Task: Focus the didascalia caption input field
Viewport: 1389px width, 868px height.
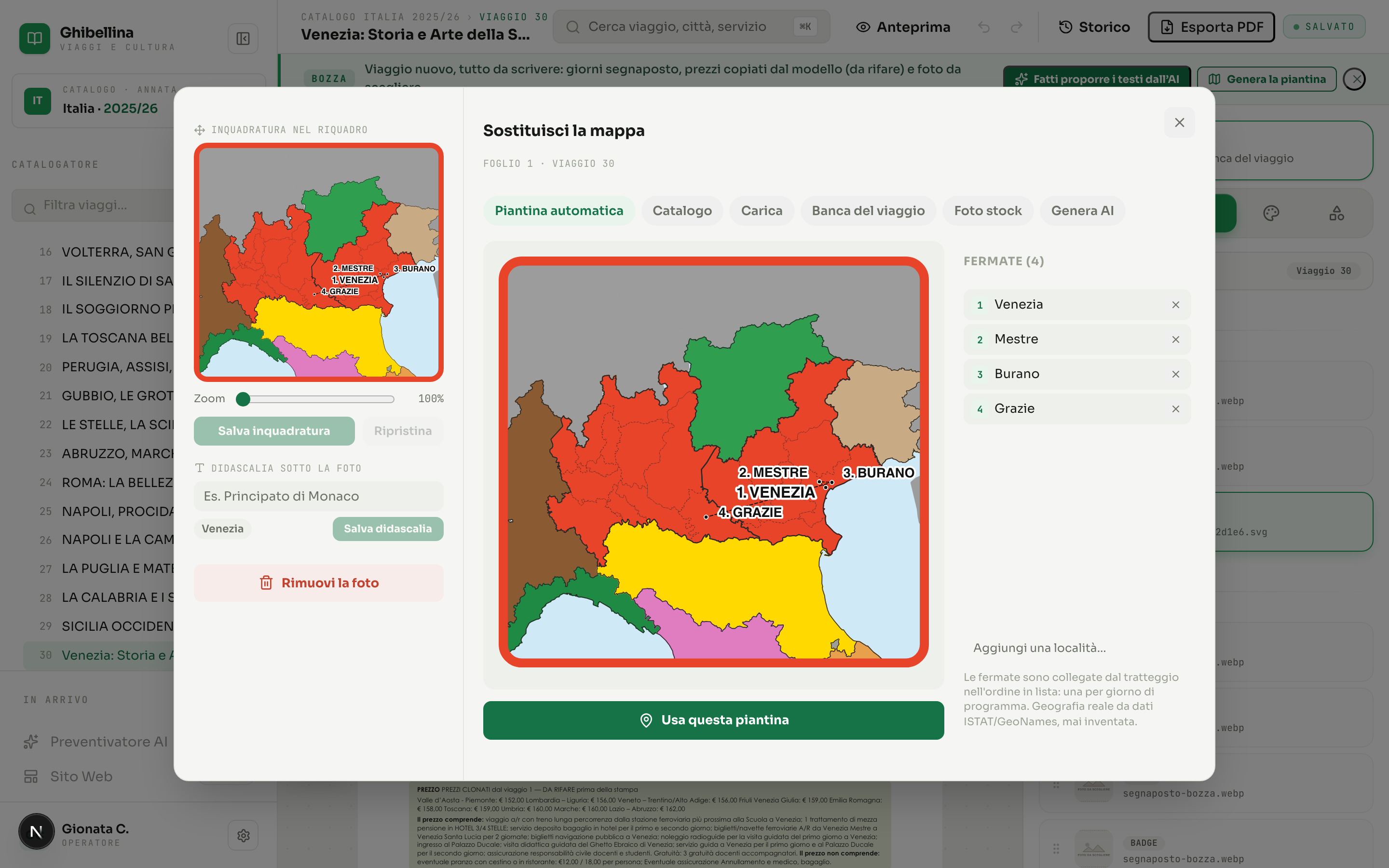Action: pyautogui.click(x=318, y=496)
